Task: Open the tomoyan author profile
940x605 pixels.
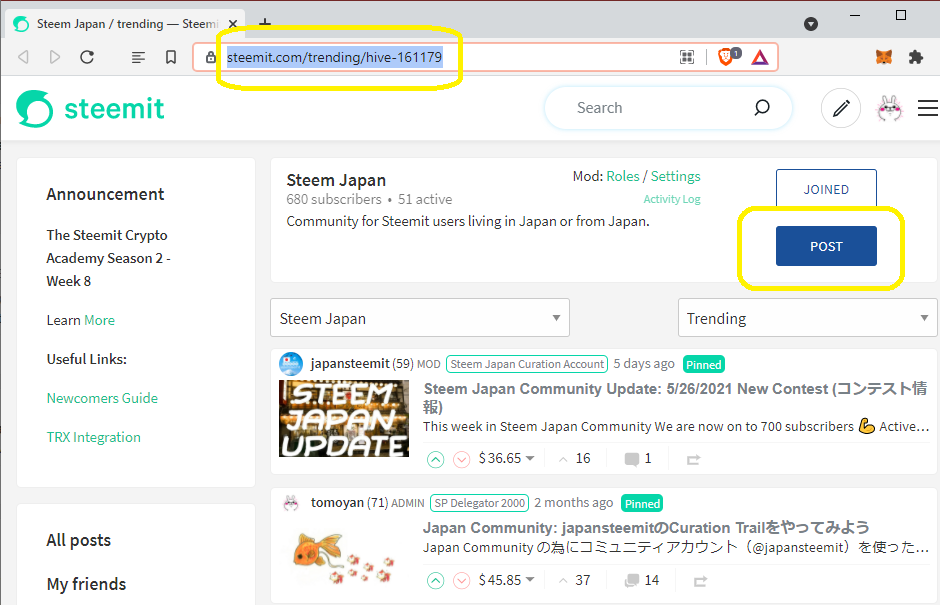Action: pyautogui.click(x=337, y=502)
